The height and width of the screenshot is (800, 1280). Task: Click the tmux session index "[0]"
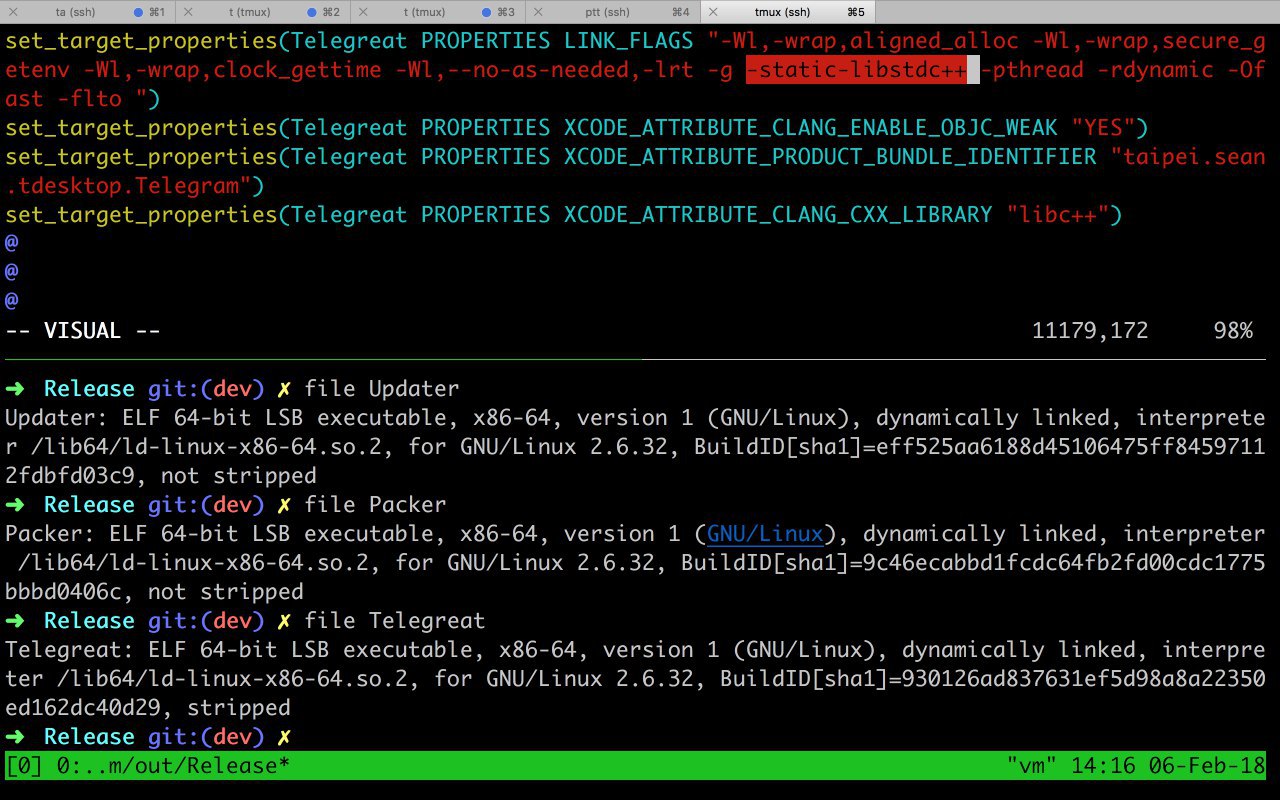point(24,766)
